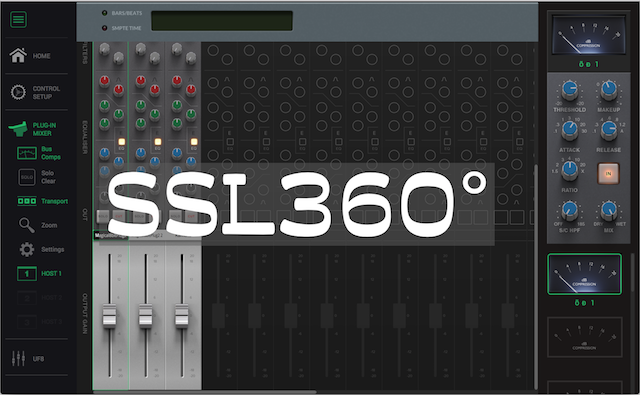The width and height of the screenshot is (640, 395).
Task: Toggle the bus compressor IN button
Action: pyautogui.click(x=608, y=173)
